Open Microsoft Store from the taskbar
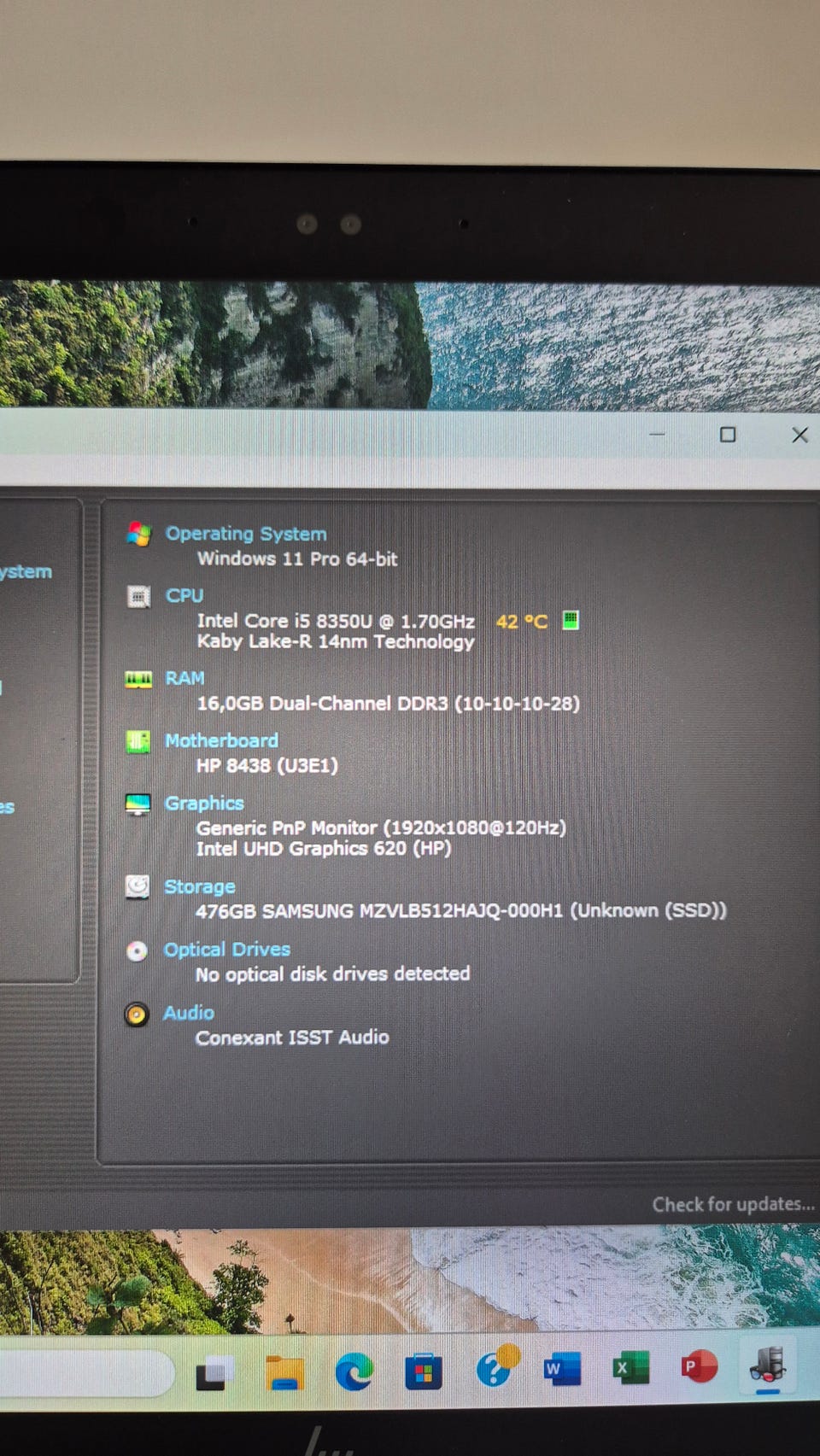 click(424, 1372)
